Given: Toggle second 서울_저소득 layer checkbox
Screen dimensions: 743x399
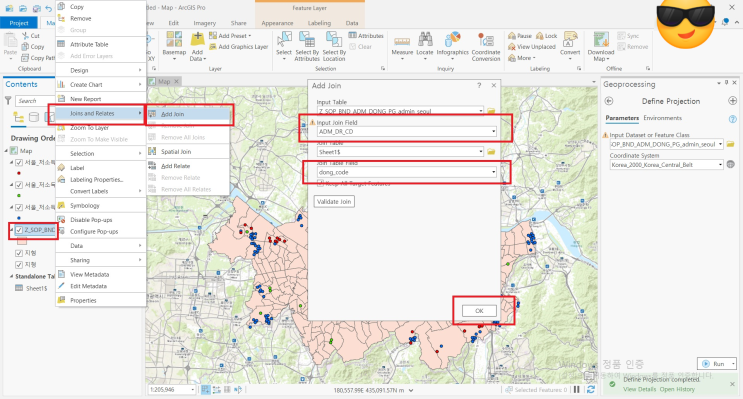Looking at the screenshot, I should (19, 185).
